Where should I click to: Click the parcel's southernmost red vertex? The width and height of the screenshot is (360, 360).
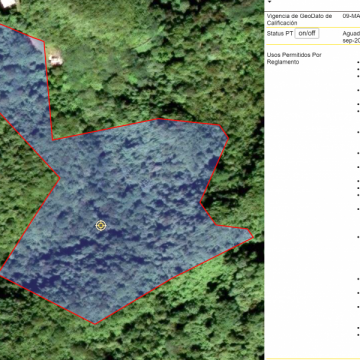tap(95, 324)
